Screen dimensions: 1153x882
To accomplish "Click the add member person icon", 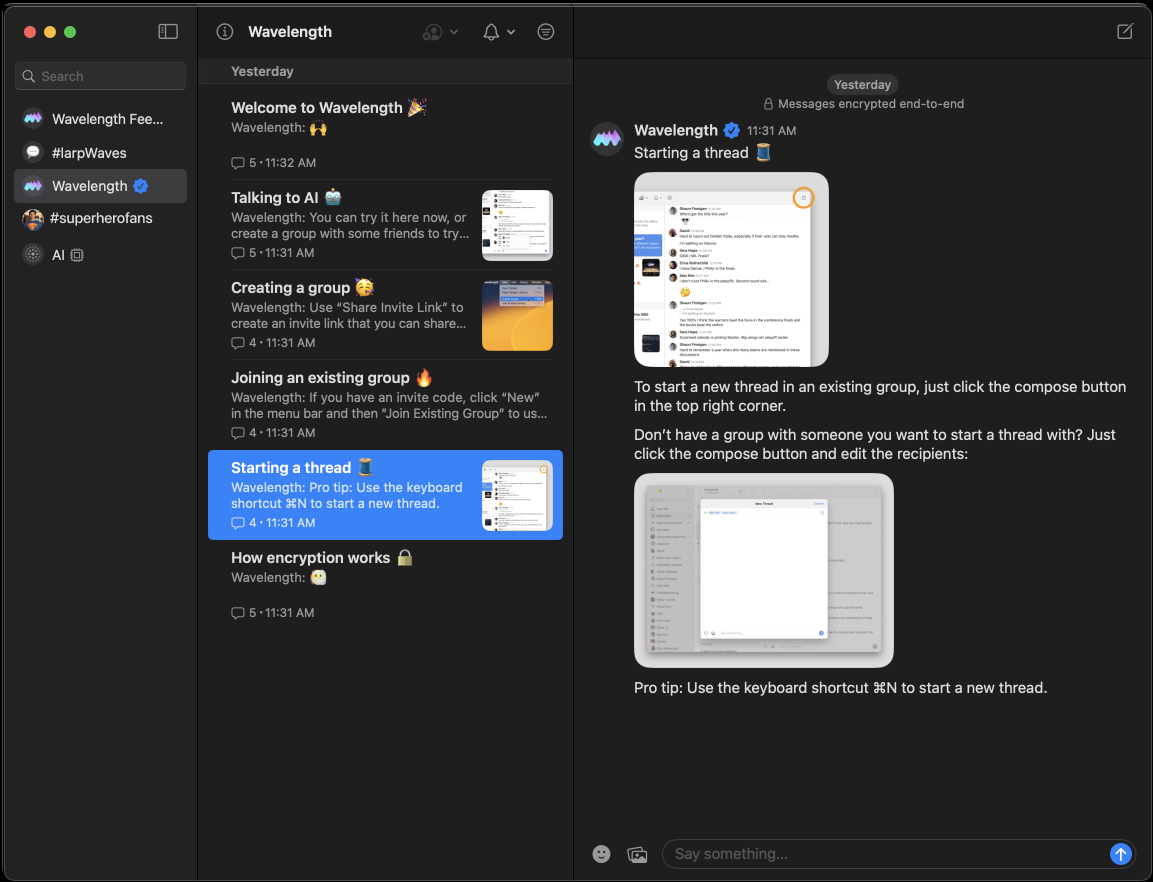I will [432, 32].
